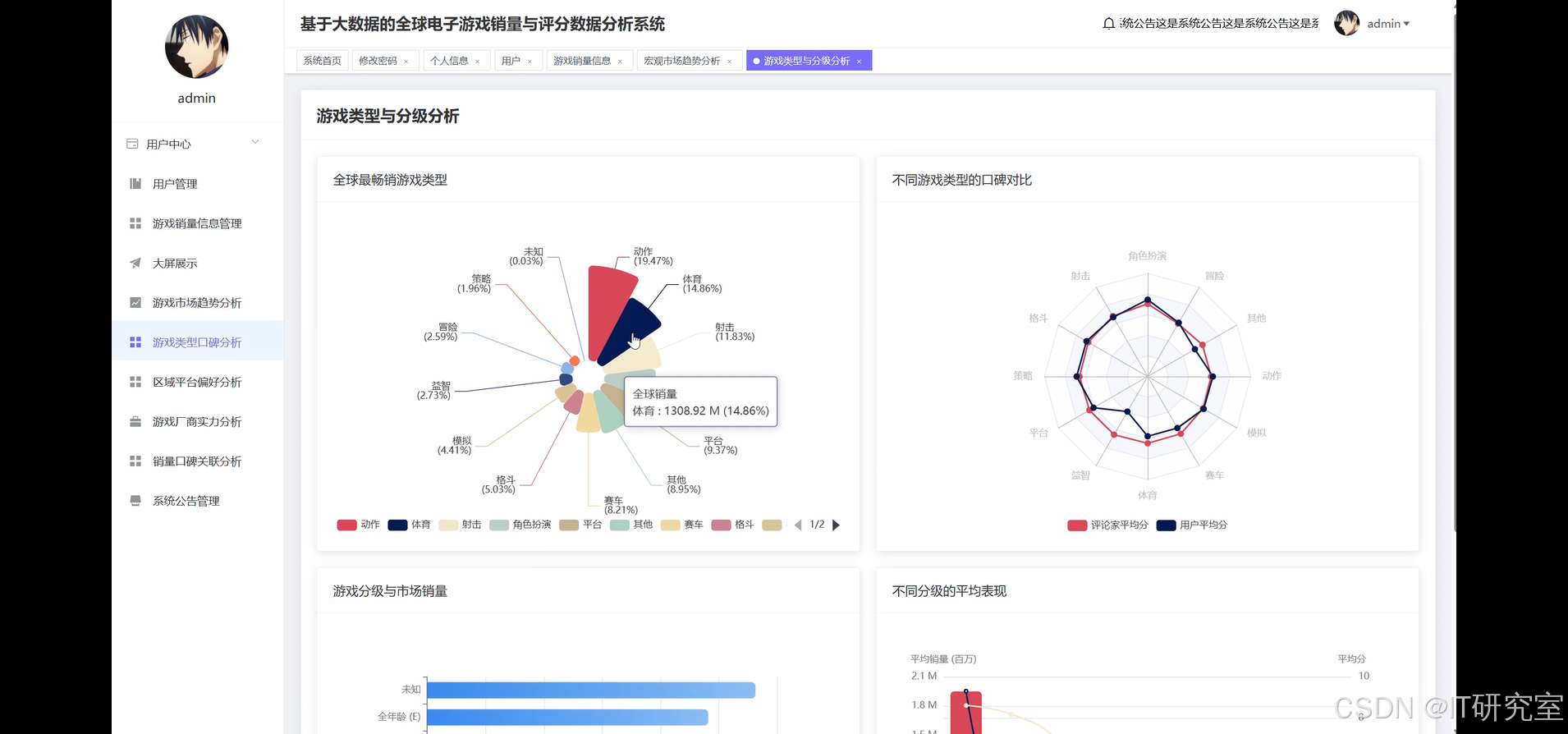Viewport: 1568px width, 734px height.
Task: Open the admin account dropdown
Action: pos(1387,24)
